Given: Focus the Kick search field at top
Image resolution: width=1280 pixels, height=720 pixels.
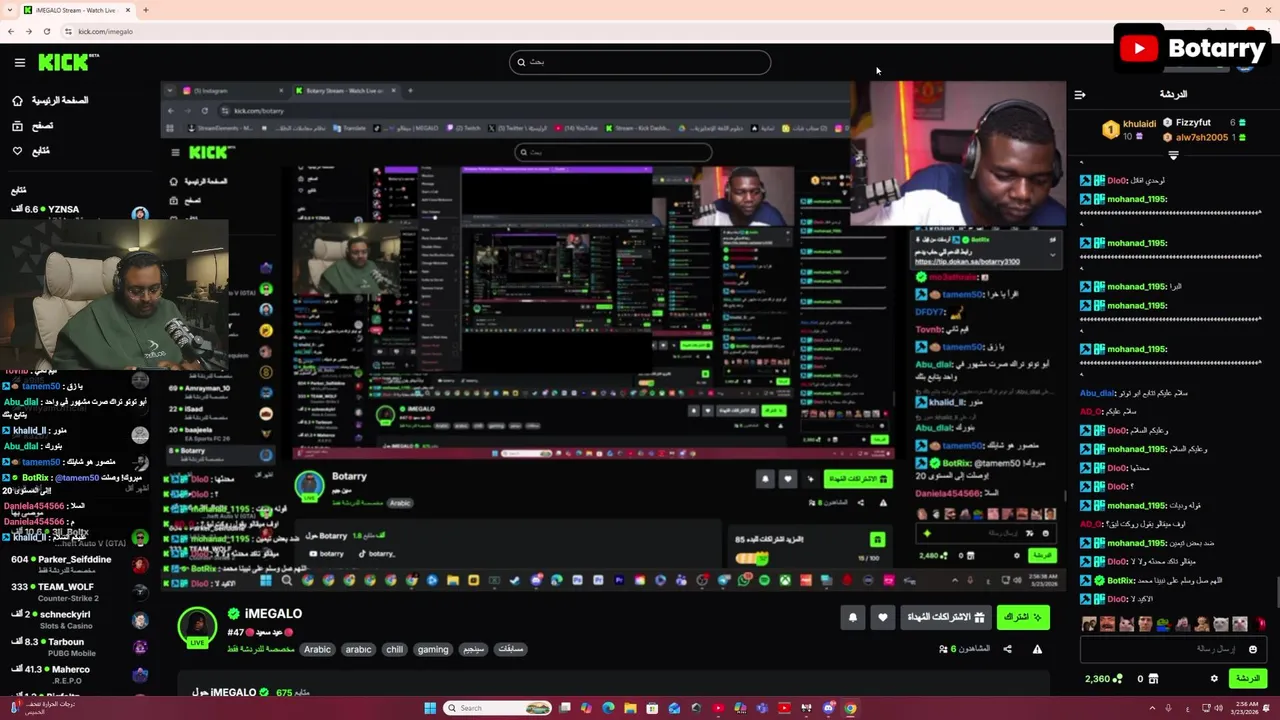Looking at the screenshot, I should pos(640,62).
